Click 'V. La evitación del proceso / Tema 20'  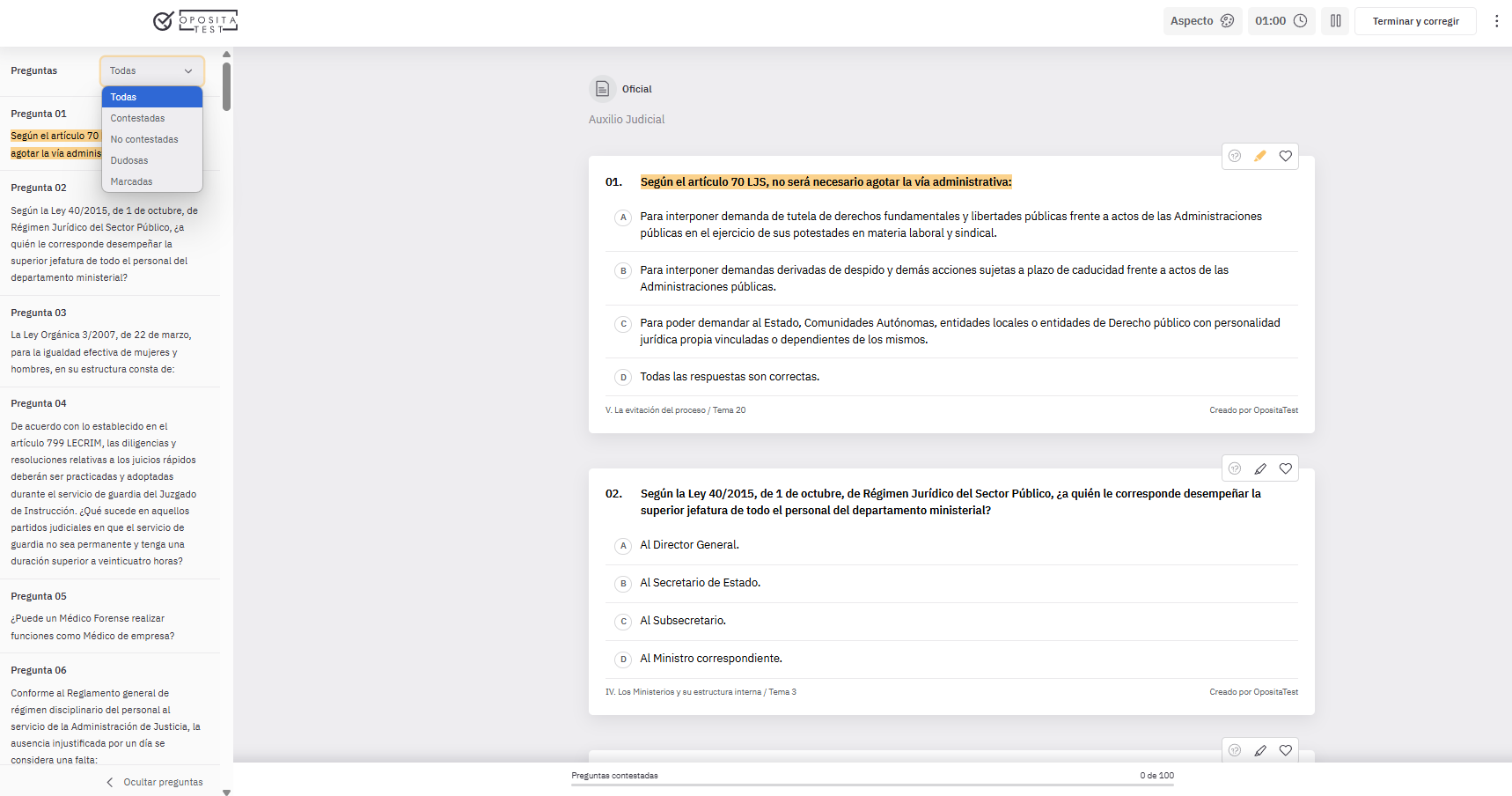675,410
